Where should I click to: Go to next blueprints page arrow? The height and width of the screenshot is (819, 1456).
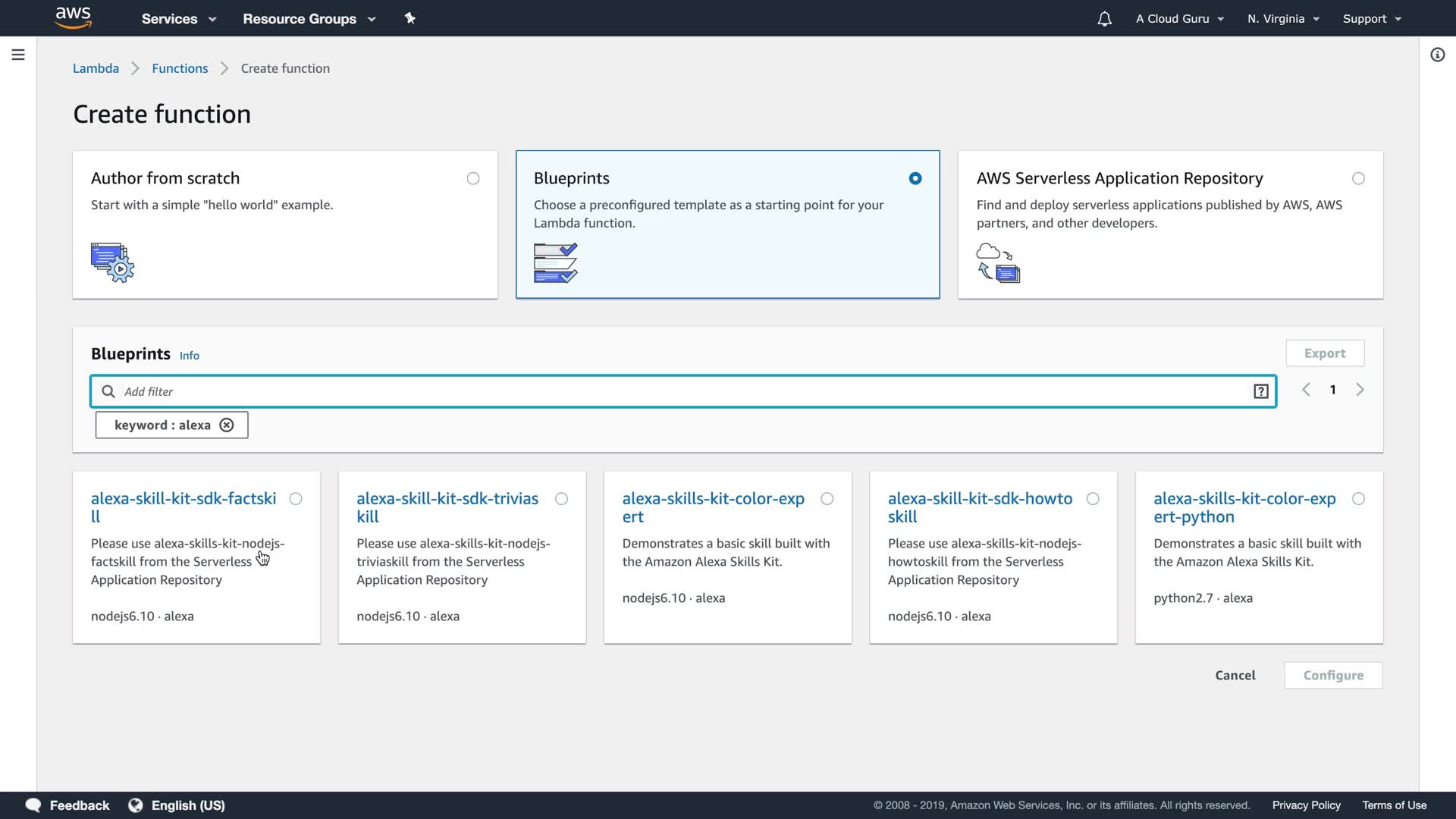pos(1360,390)
